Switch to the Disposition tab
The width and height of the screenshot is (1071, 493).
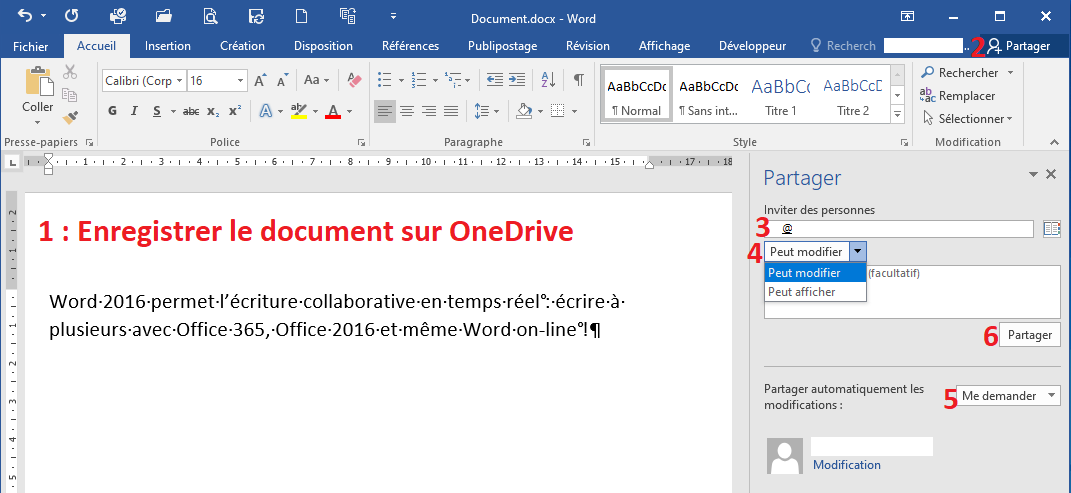[323, 46]
